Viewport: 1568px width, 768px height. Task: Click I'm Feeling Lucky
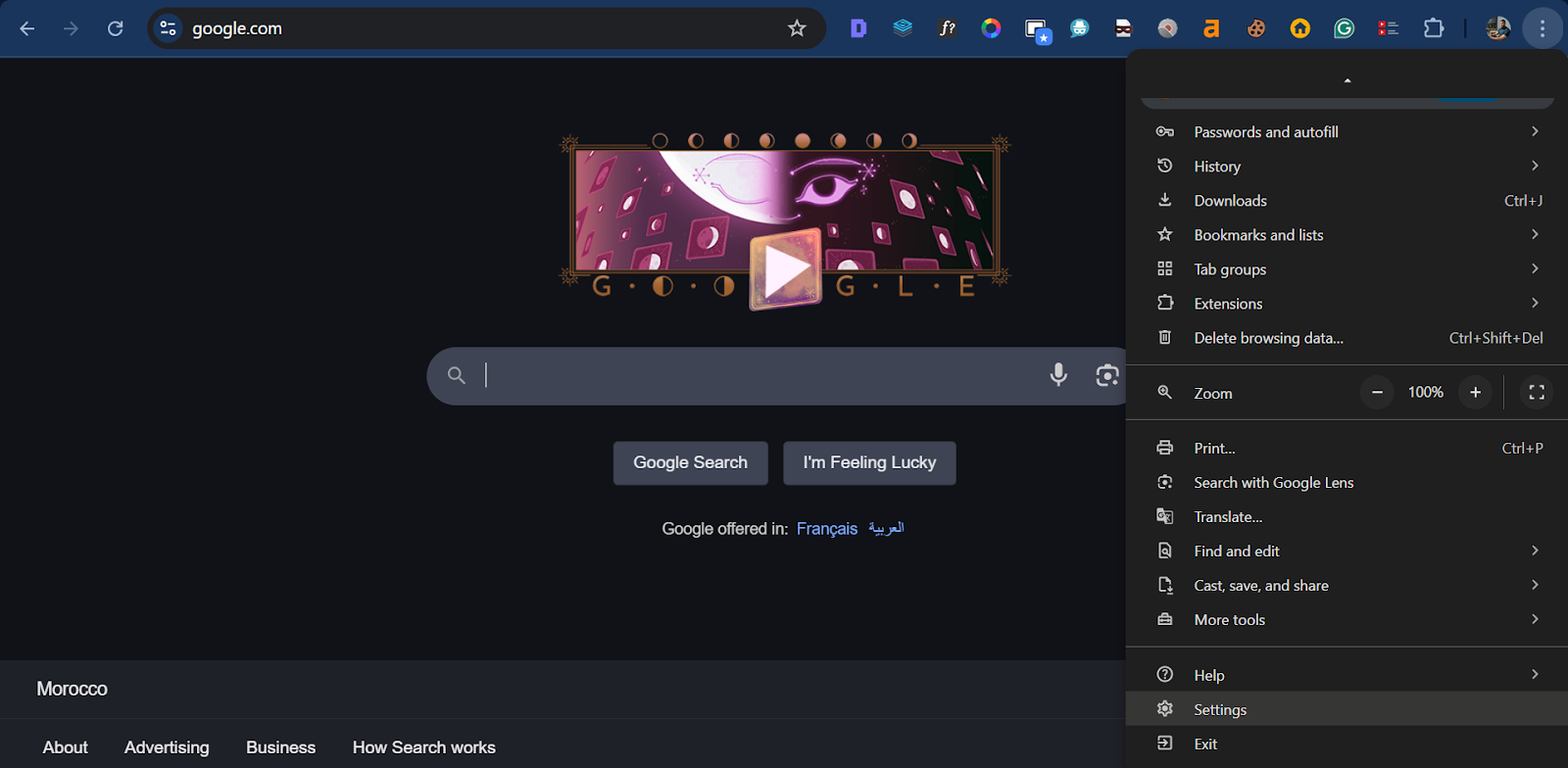pyautogui.click(x=869, y=462)
